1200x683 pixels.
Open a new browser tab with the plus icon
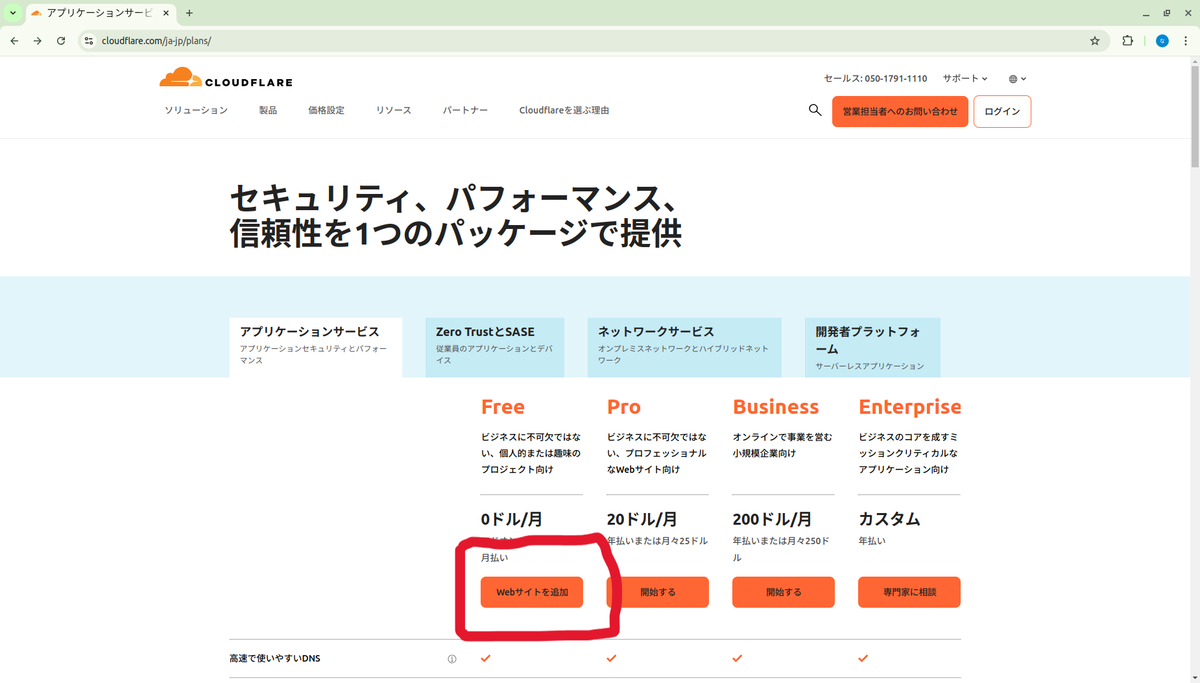click(189, 13)
